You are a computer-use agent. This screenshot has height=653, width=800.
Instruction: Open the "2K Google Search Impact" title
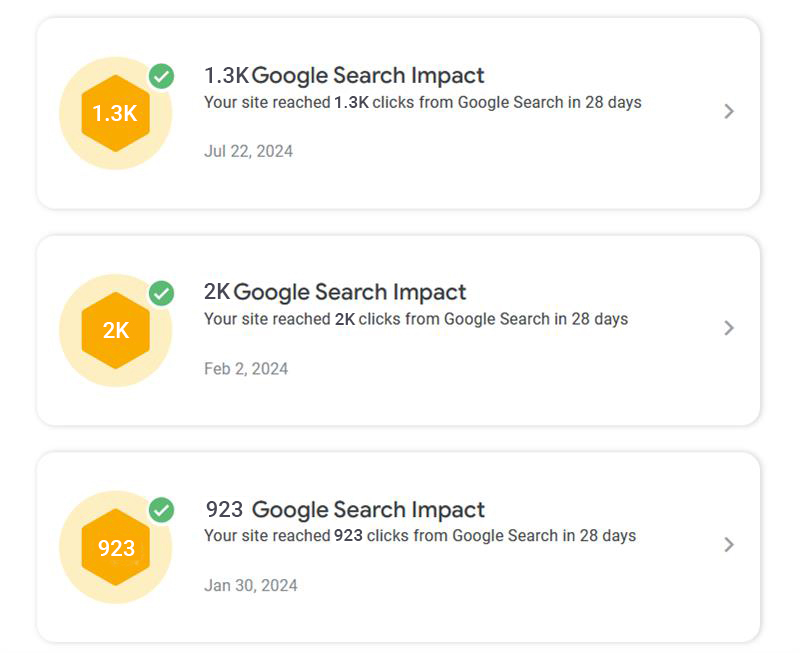335,292
